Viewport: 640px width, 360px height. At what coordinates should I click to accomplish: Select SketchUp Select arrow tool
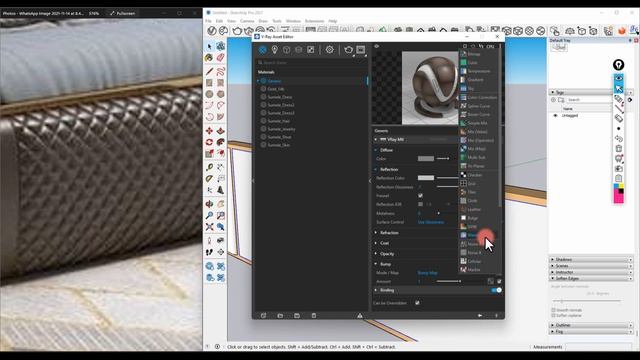coord(209,47)
